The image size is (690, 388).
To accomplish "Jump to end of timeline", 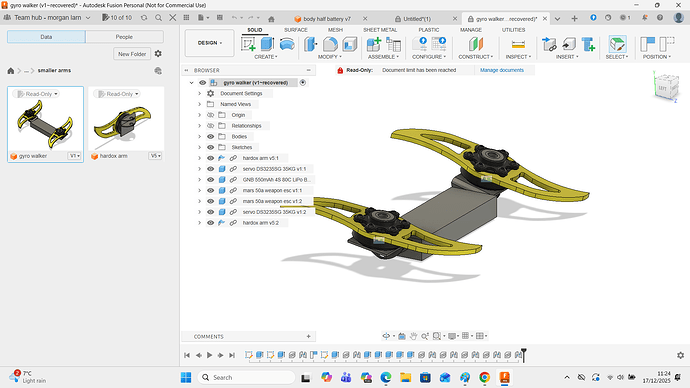I will click(232, 355).
